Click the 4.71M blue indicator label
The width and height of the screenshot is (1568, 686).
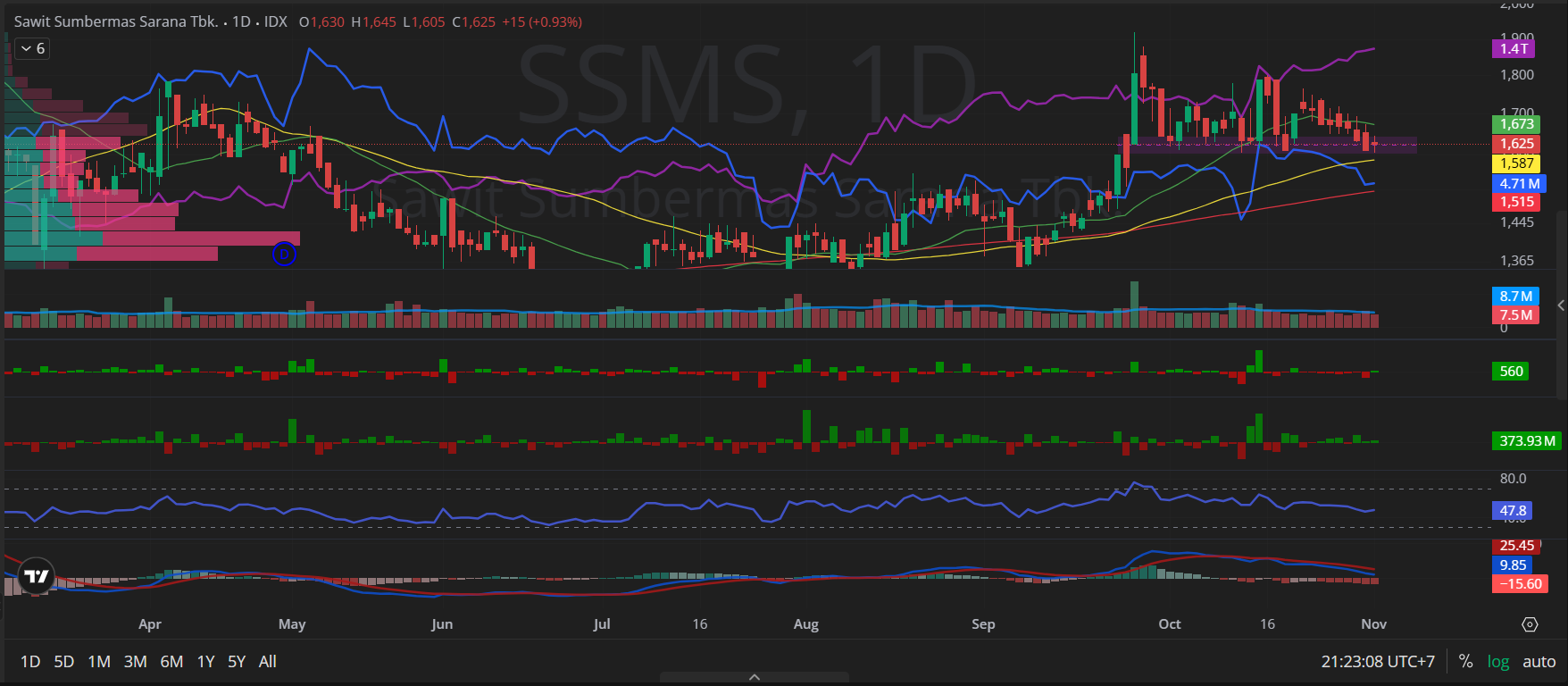[x=1518, y=183]
